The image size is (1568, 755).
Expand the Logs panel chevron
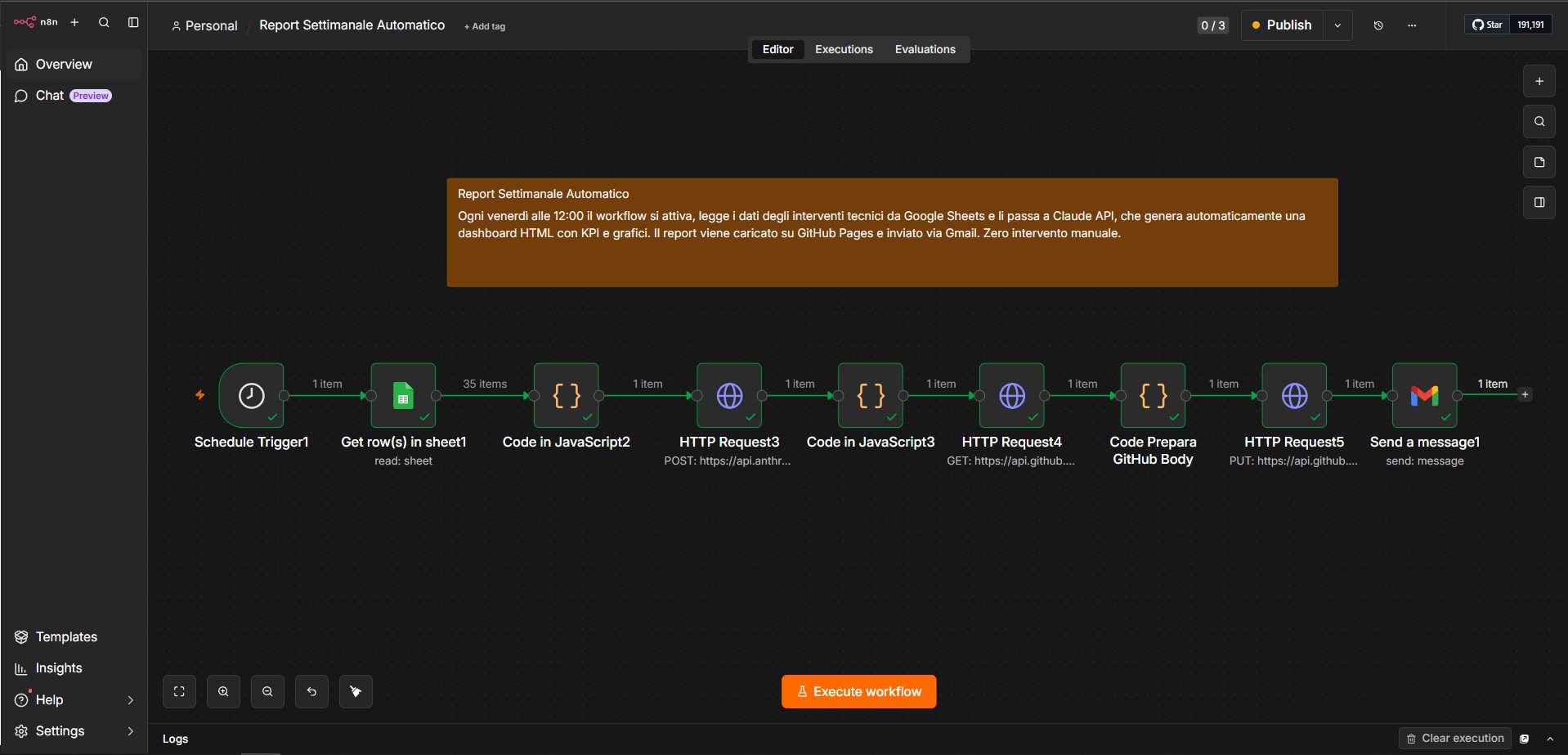pos(1550,739)
